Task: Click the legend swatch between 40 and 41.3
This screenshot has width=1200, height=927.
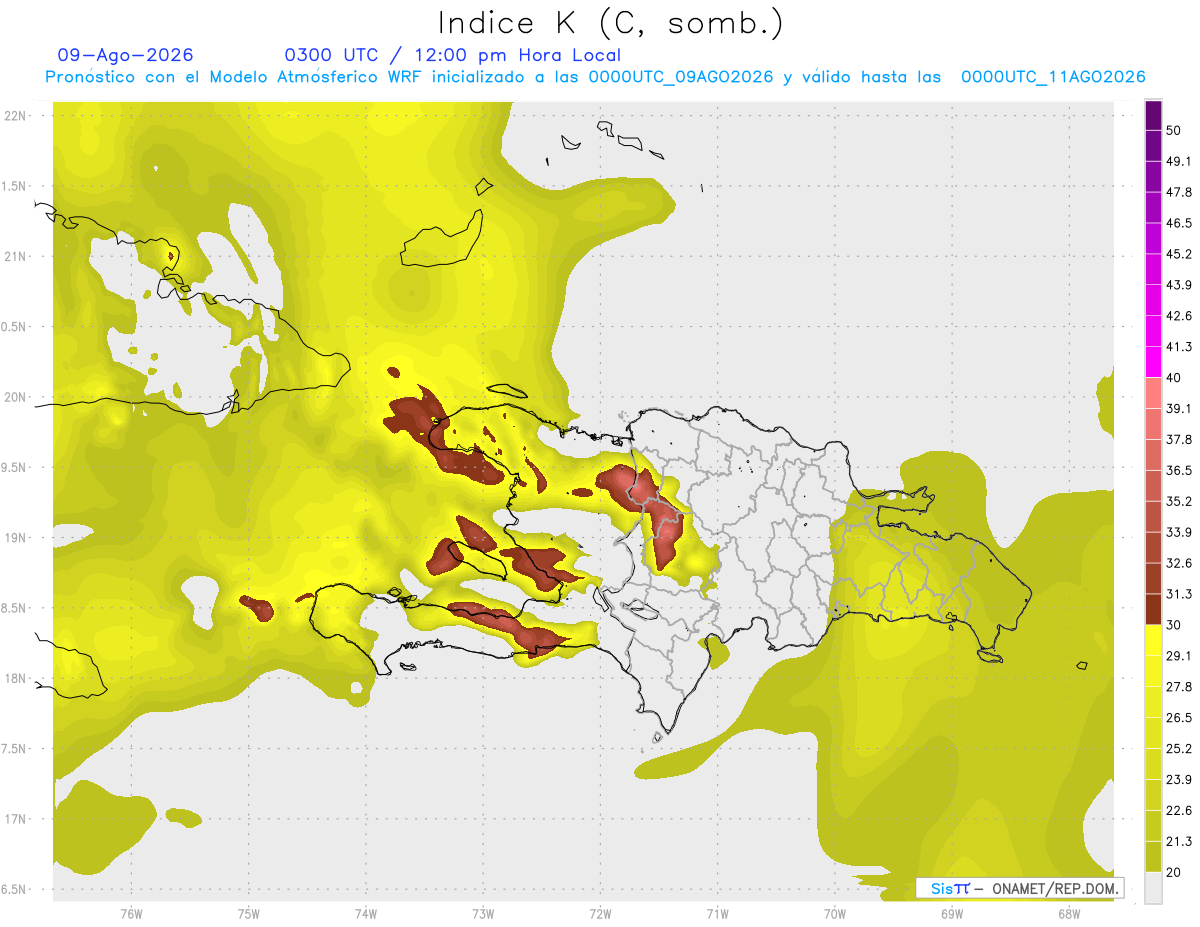Action: pyautogui.click(x=1153, y=361)
